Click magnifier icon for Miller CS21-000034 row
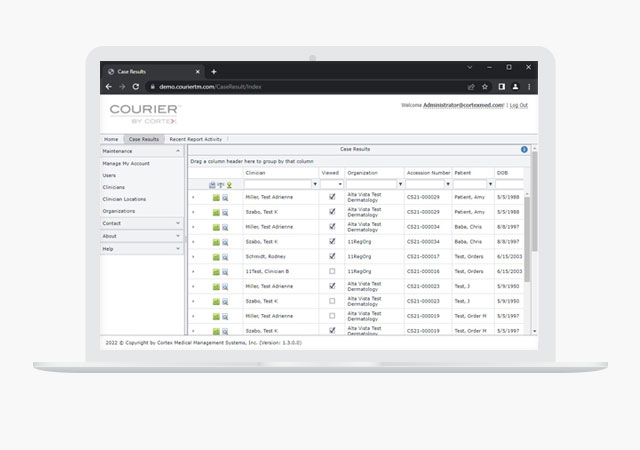 [x=225, y=227]
